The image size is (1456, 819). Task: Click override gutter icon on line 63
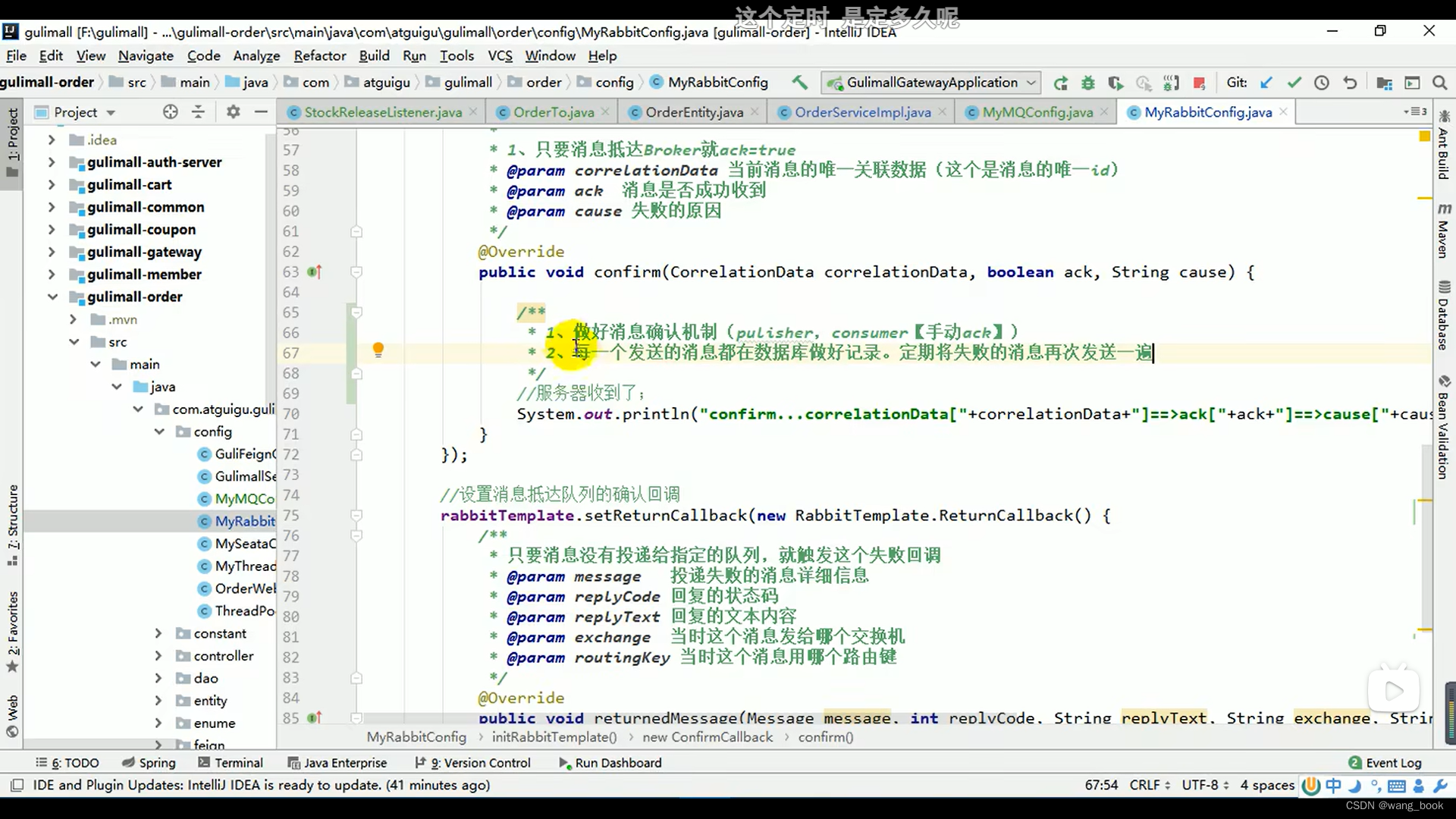pyautogui.click(x=315, y=271)
